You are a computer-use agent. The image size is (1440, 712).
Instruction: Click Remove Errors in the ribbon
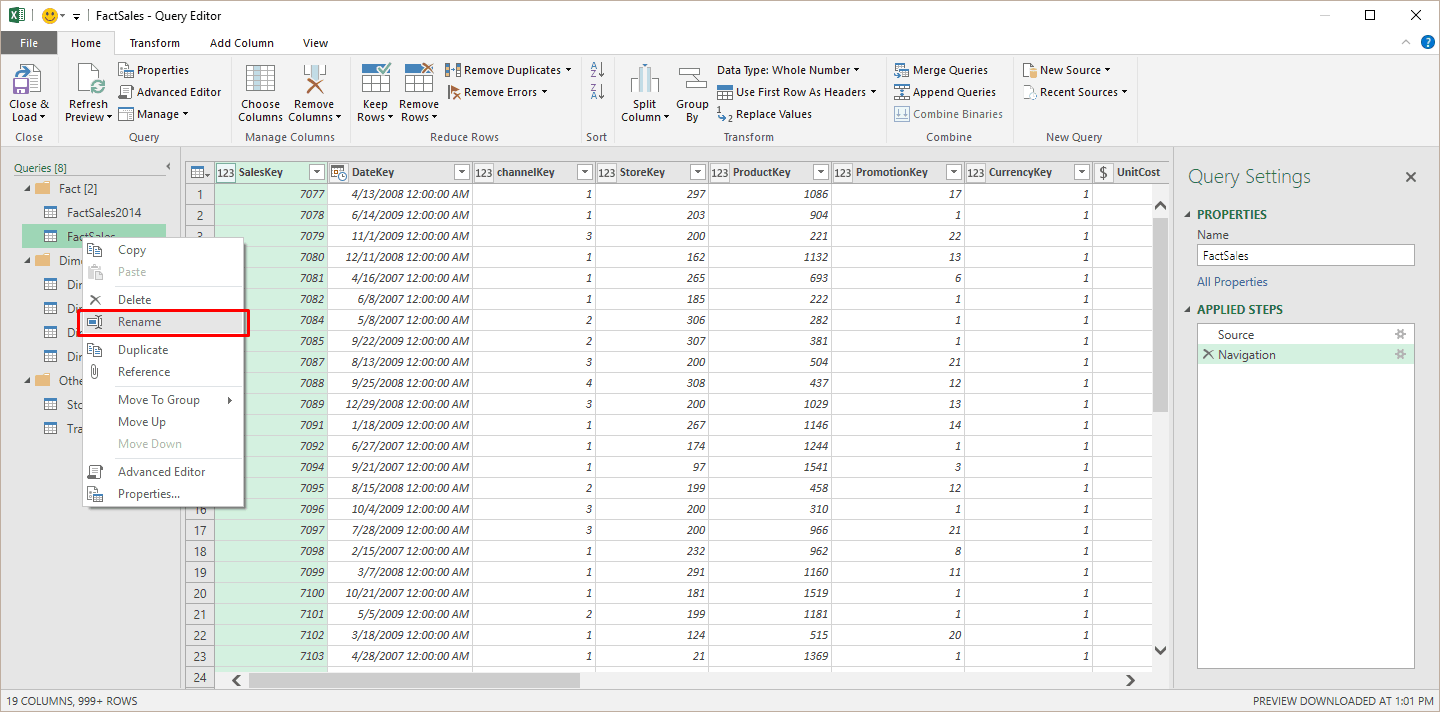(497, 92)
